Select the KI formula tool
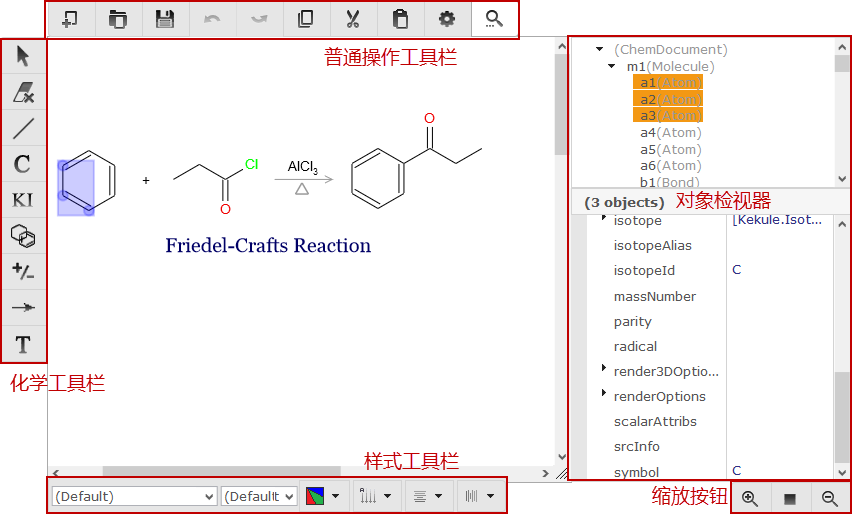This screenshot has width=852, height=514. click(23, 200)
